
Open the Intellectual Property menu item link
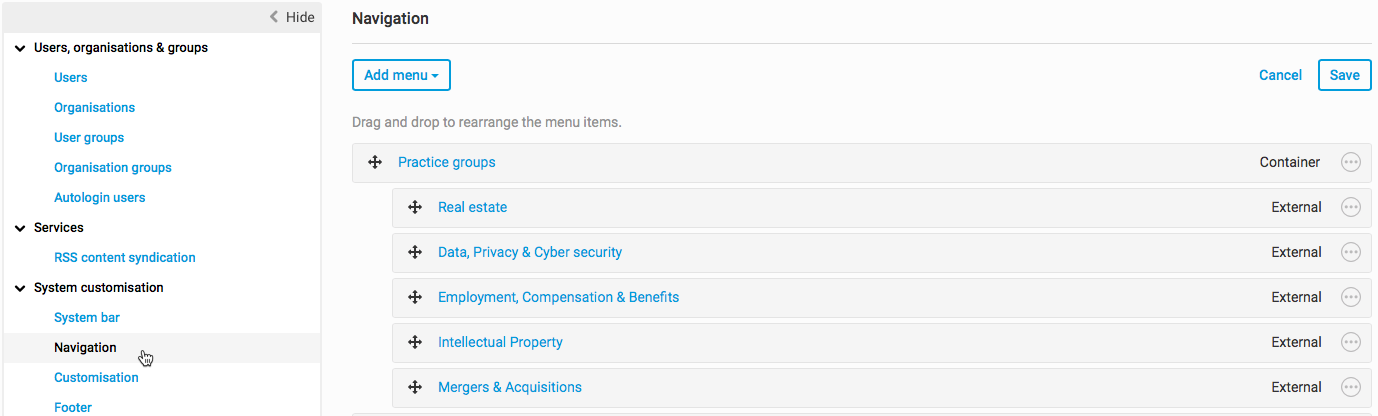[500, 342]
